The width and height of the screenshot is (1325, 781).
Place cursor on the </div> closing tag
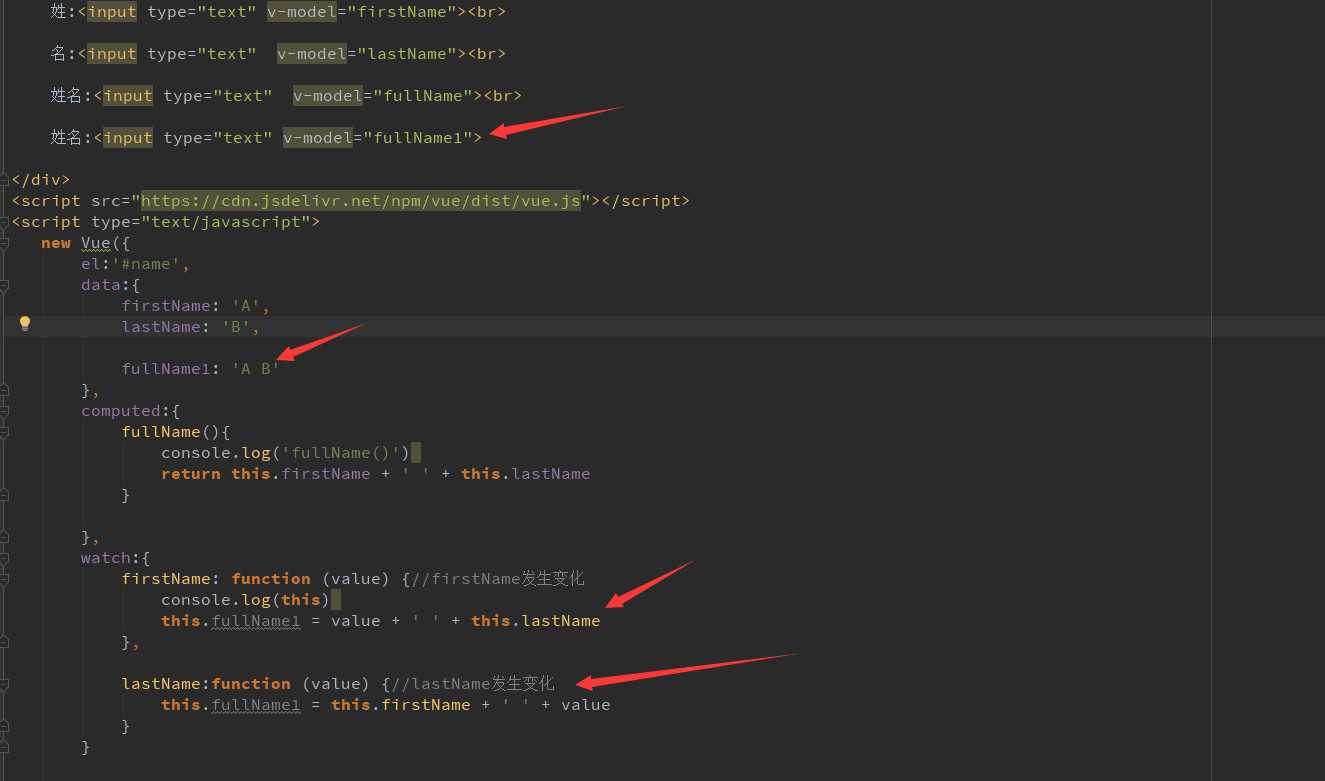click(41, 180)
